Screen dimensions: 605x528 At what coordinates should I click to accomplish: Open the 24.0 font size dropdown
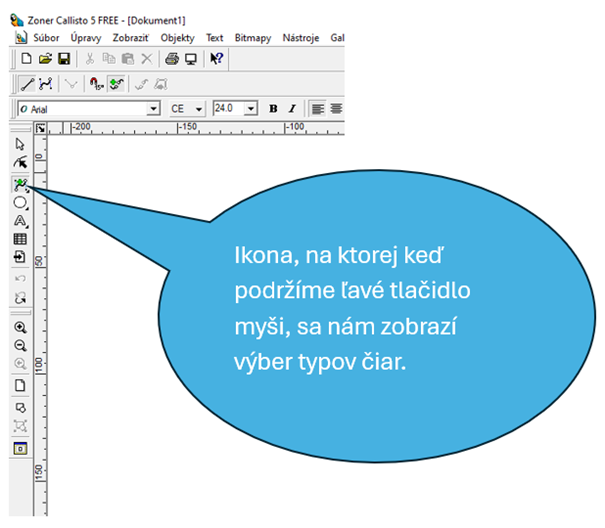[x=251, y=108]
